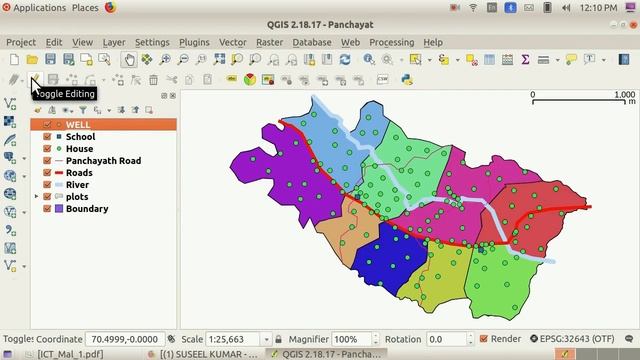Click the Delete Selected trash icon
Viewport: 640px width, 360px height.
click(153, 80)
